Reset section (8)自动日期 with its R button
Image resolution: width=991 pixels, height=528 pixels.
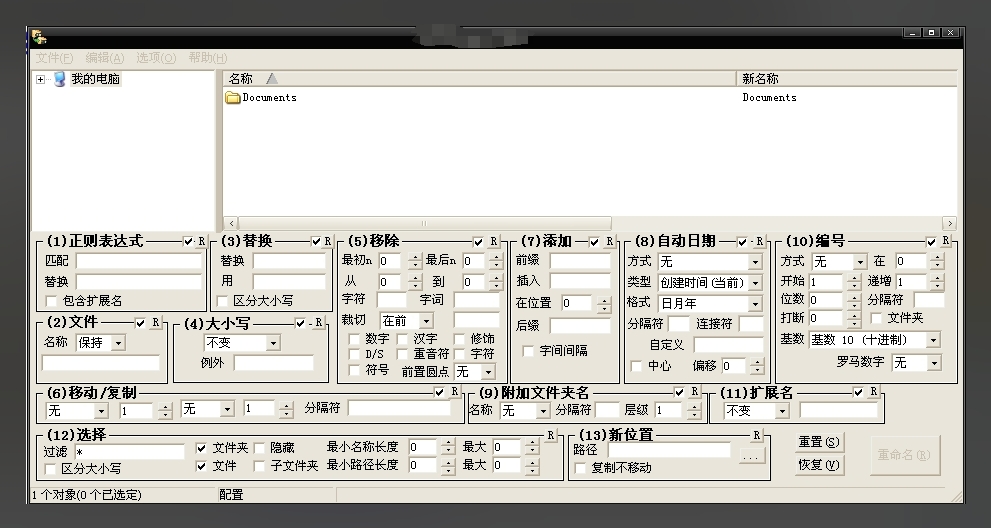coord(759,241)
